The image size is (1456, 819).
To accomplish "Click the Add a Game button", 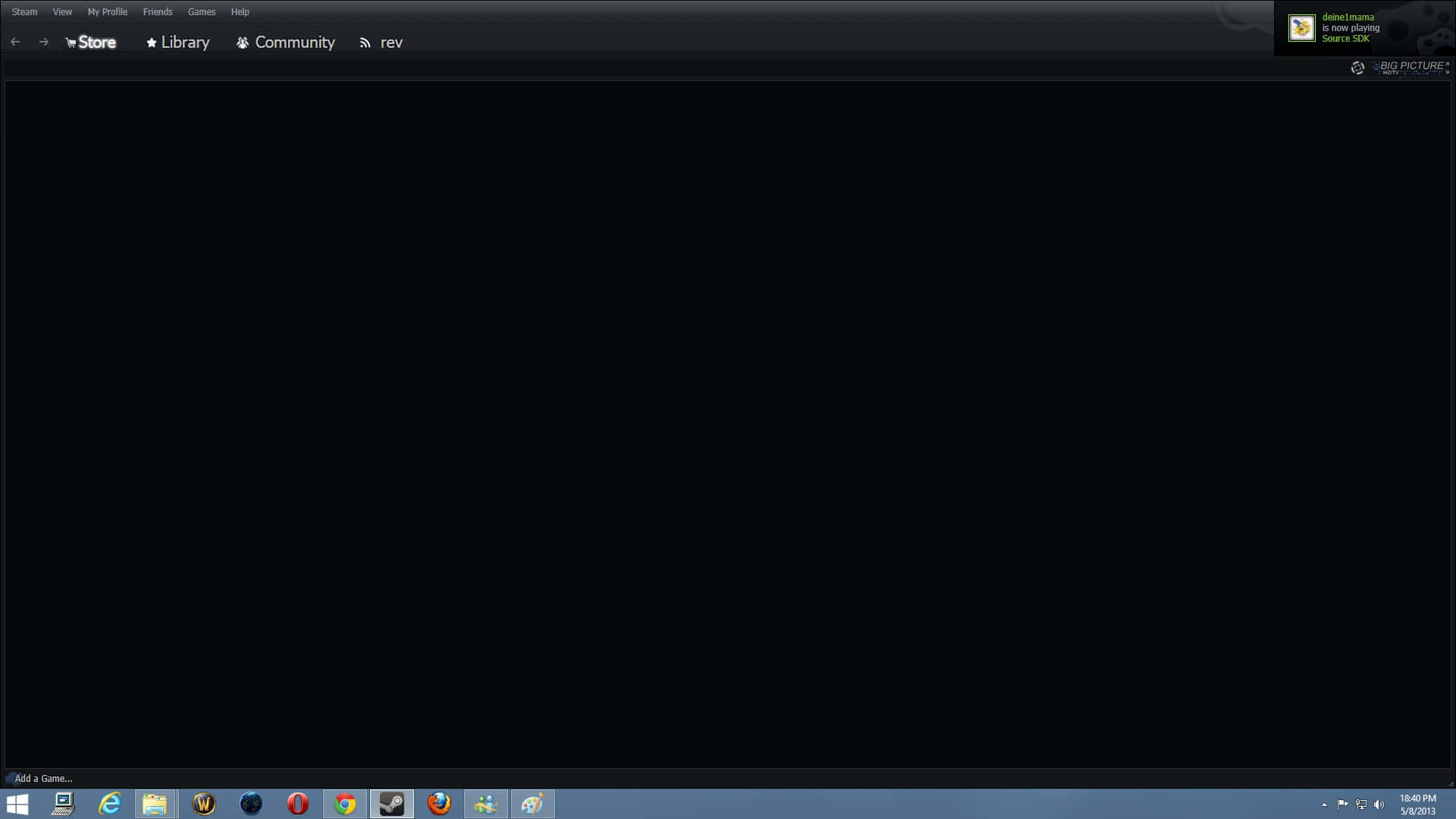I will click(x=43, y=778).
